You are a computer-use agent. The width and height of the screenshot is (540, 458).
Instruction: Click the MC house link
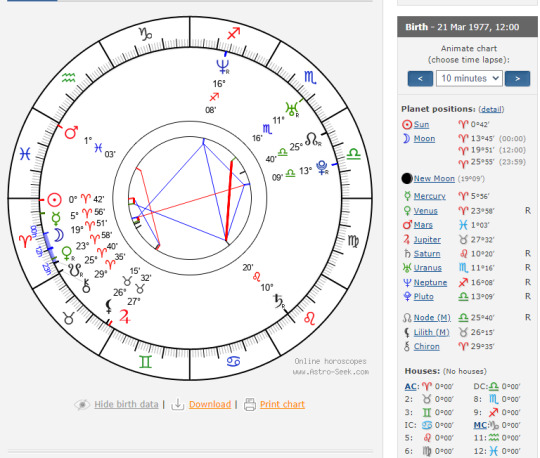(x=480, y=425)
